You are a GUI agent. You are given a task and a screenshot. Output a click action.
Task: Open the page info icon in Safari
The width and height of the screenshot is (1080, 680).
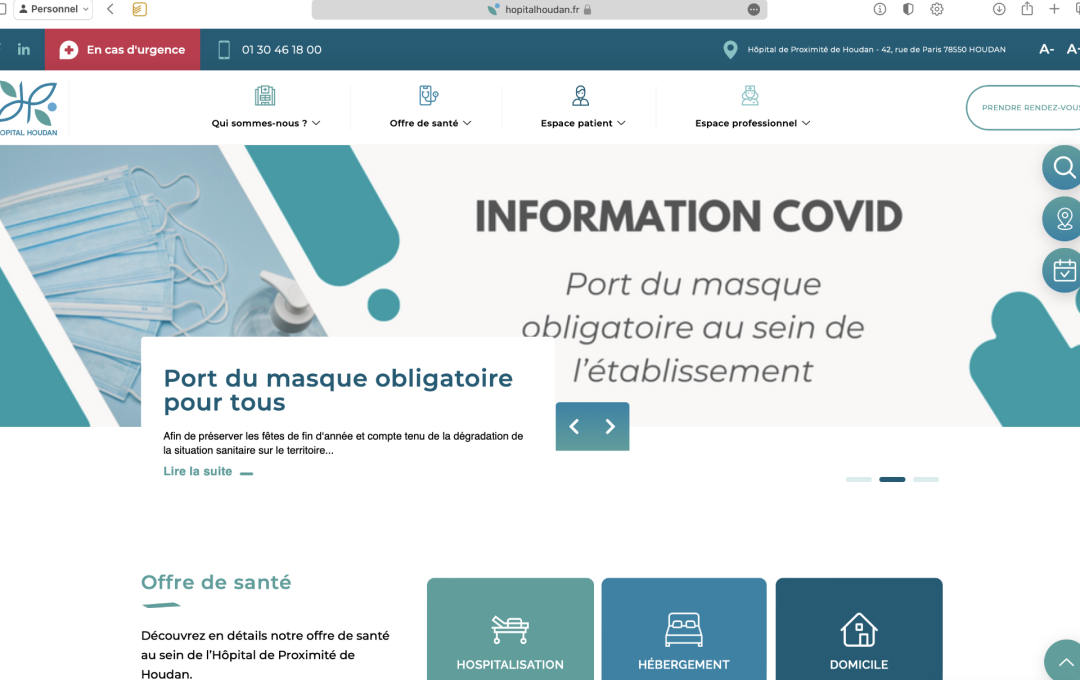tap(880, 9)
